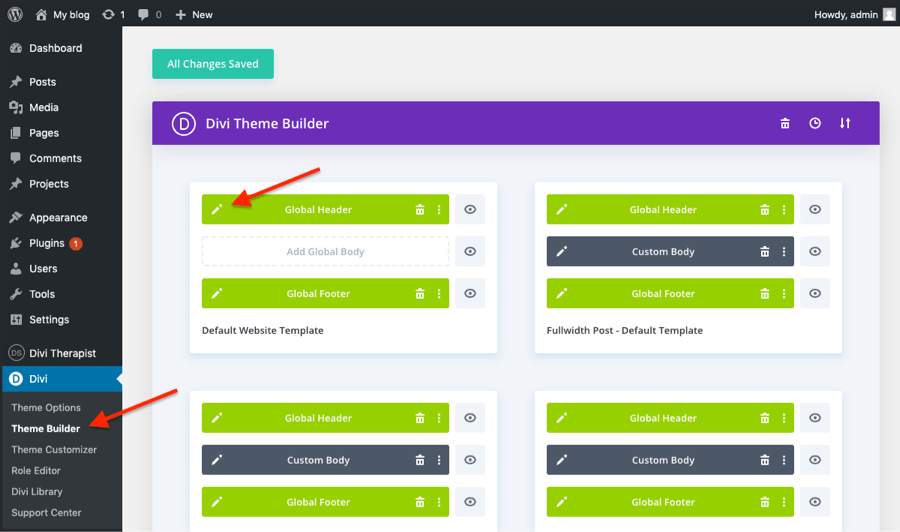
Task: Edit Global Footer in Default Website Template
Action: [216, 293]
